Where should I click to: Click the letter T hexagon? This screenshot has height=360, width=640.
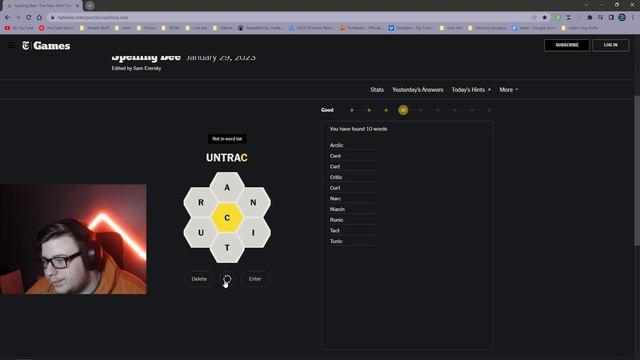pyautogui.click(x=227, y=248)
